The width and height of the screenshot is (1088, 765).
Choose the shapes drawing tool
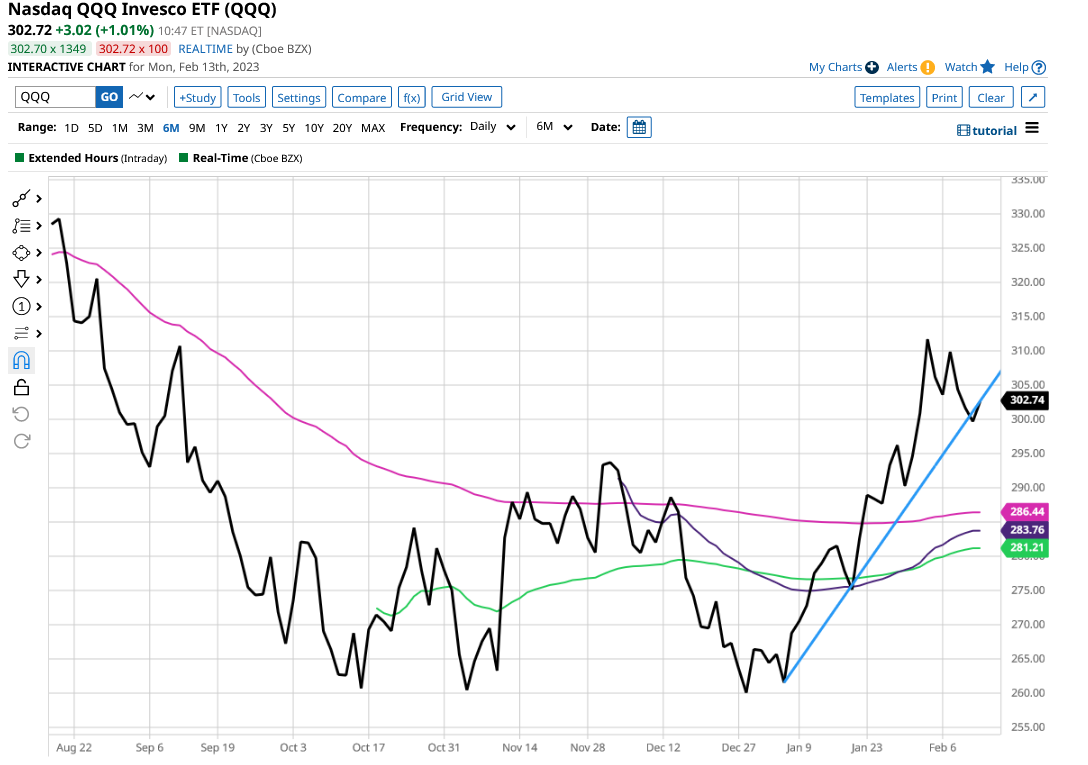pos(22,253)
